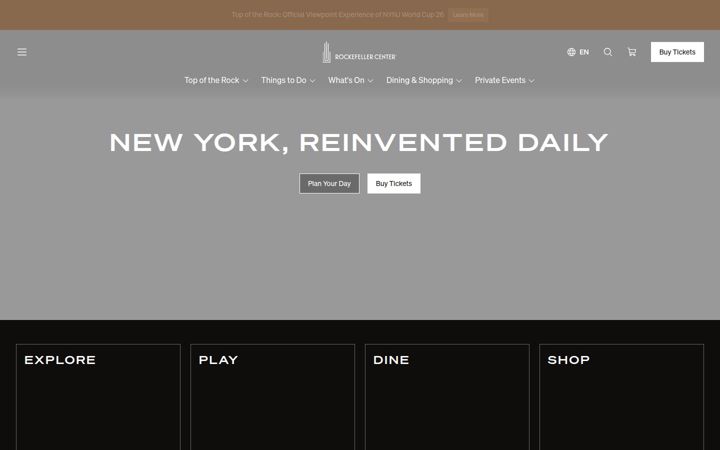Expand the Top of the Rock menu
The width and height of the screenshot is (720, 450).
click(x=216, y=80)
